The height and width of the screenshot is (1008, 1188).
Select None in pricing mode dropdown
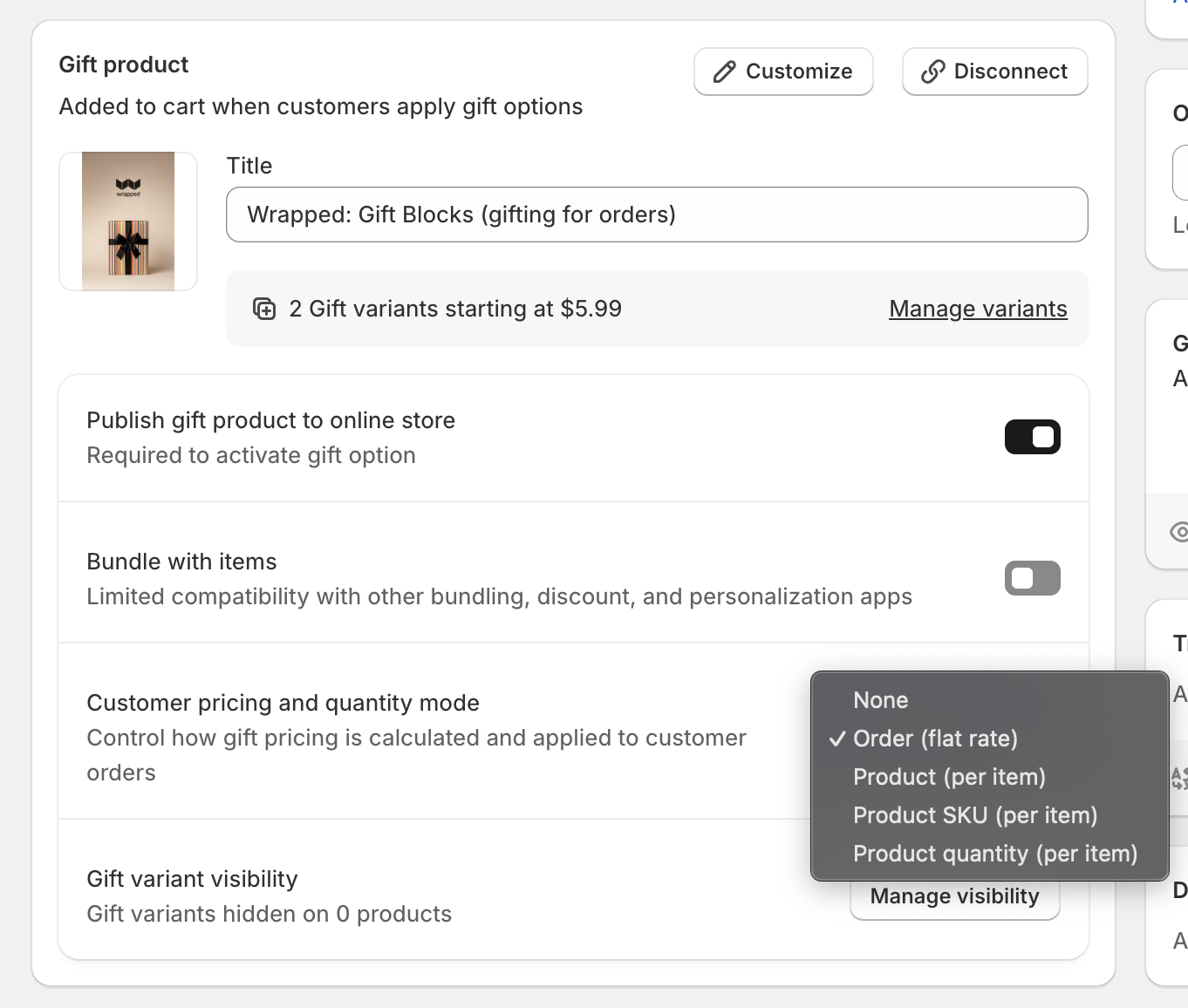pyautogui.click(x=880, y=700)
